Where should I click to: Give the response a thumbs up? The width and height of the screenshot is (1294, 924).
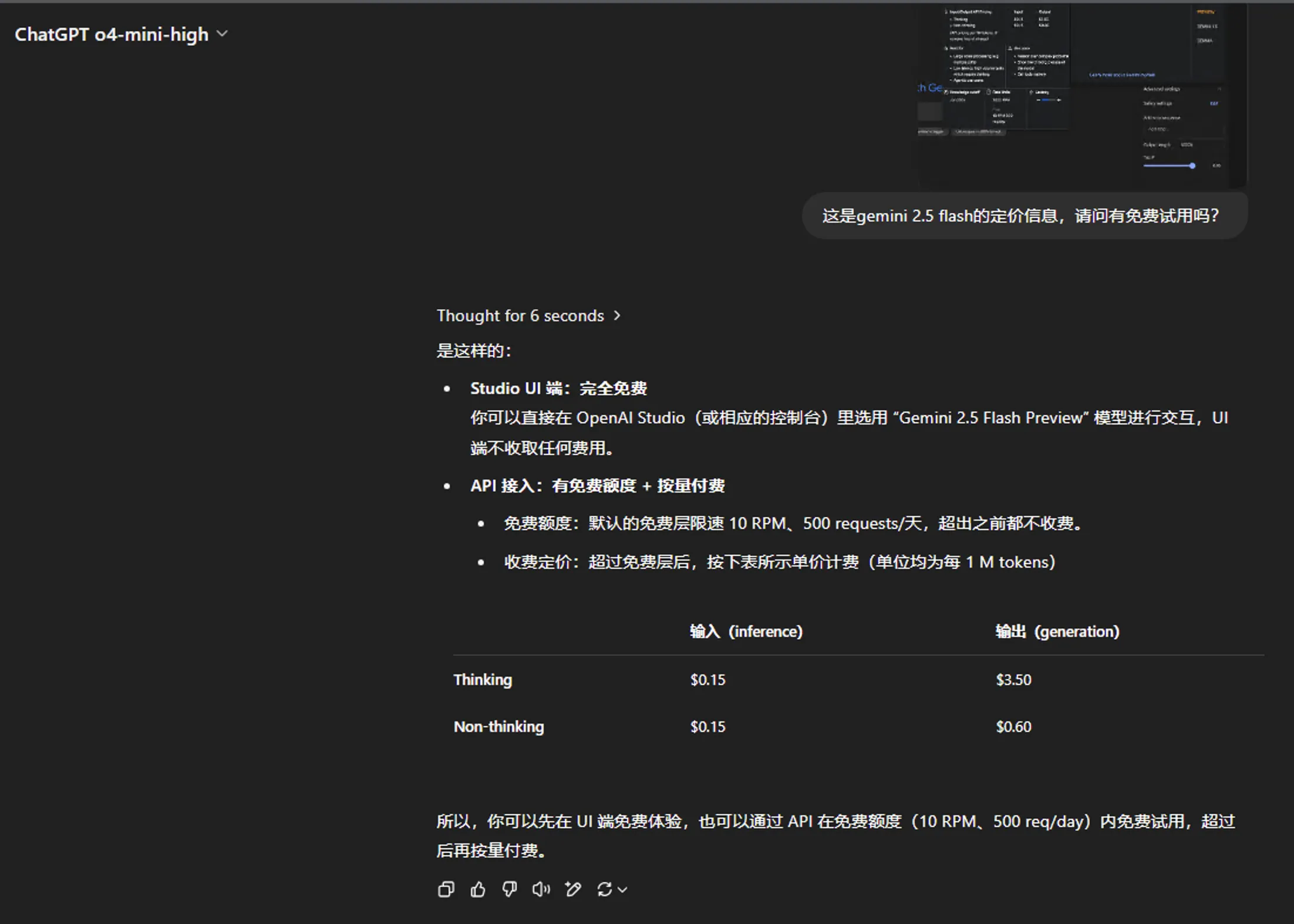(478, 889)
